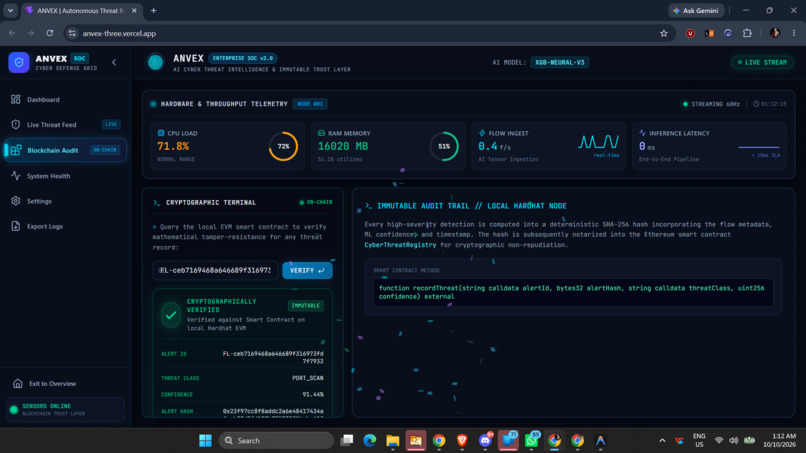Open the Dashboard sidebar item
Image resolution: width=806 pixels, height=453 pixels.
click(65, 100)
